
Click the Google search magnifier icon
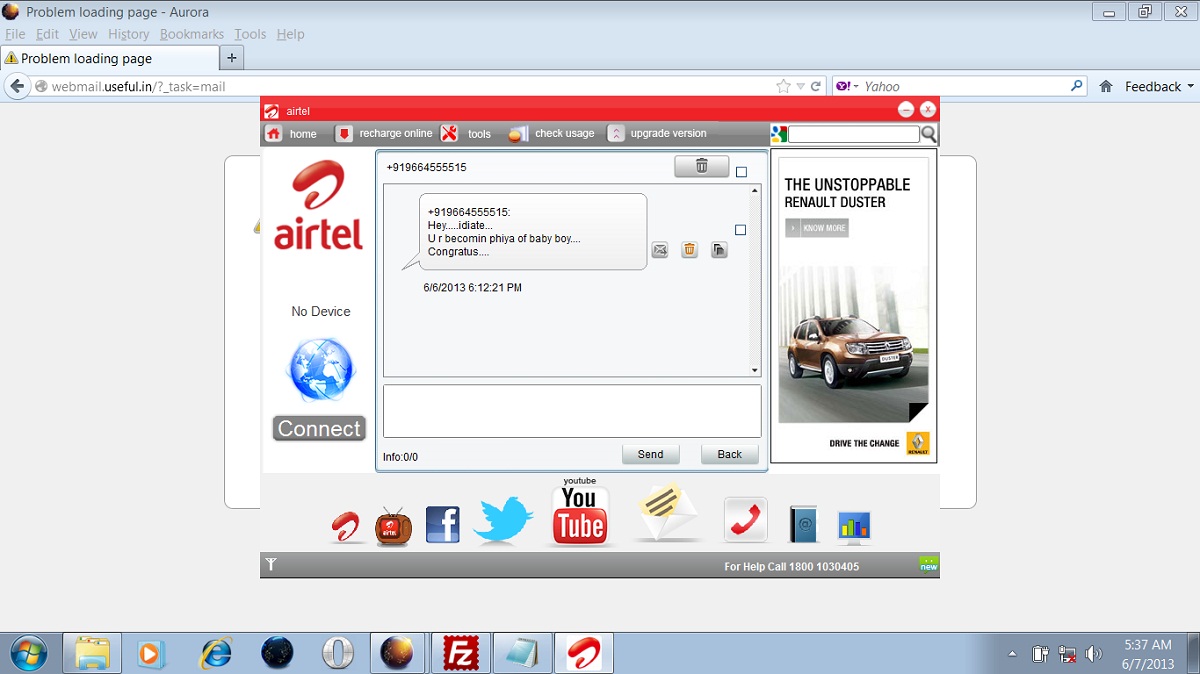[929, 134]
